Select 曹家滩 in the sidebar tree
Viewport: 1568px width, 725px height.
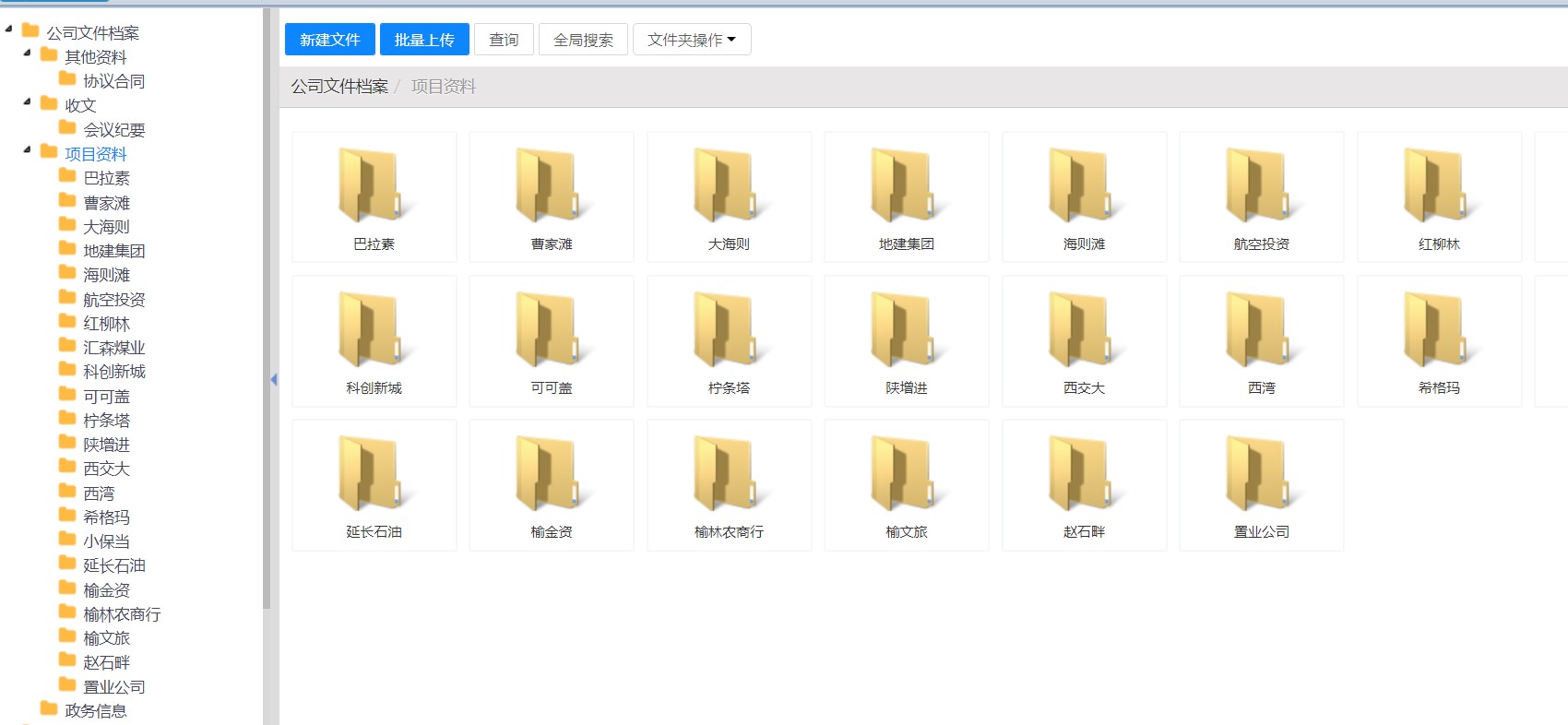(107, 203)
